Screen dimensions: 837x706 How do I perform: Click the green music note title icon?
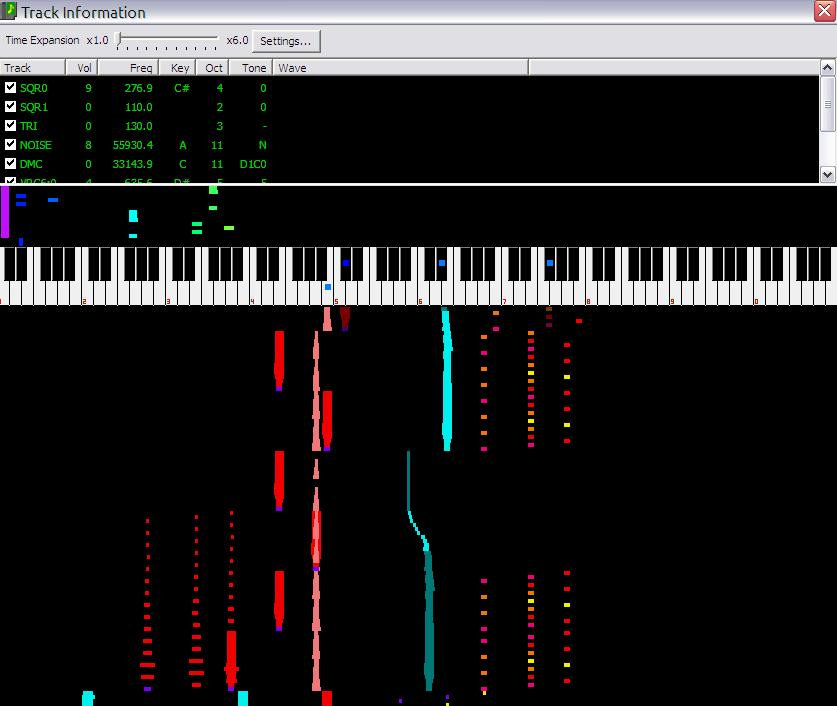click(x=10, y=12)
